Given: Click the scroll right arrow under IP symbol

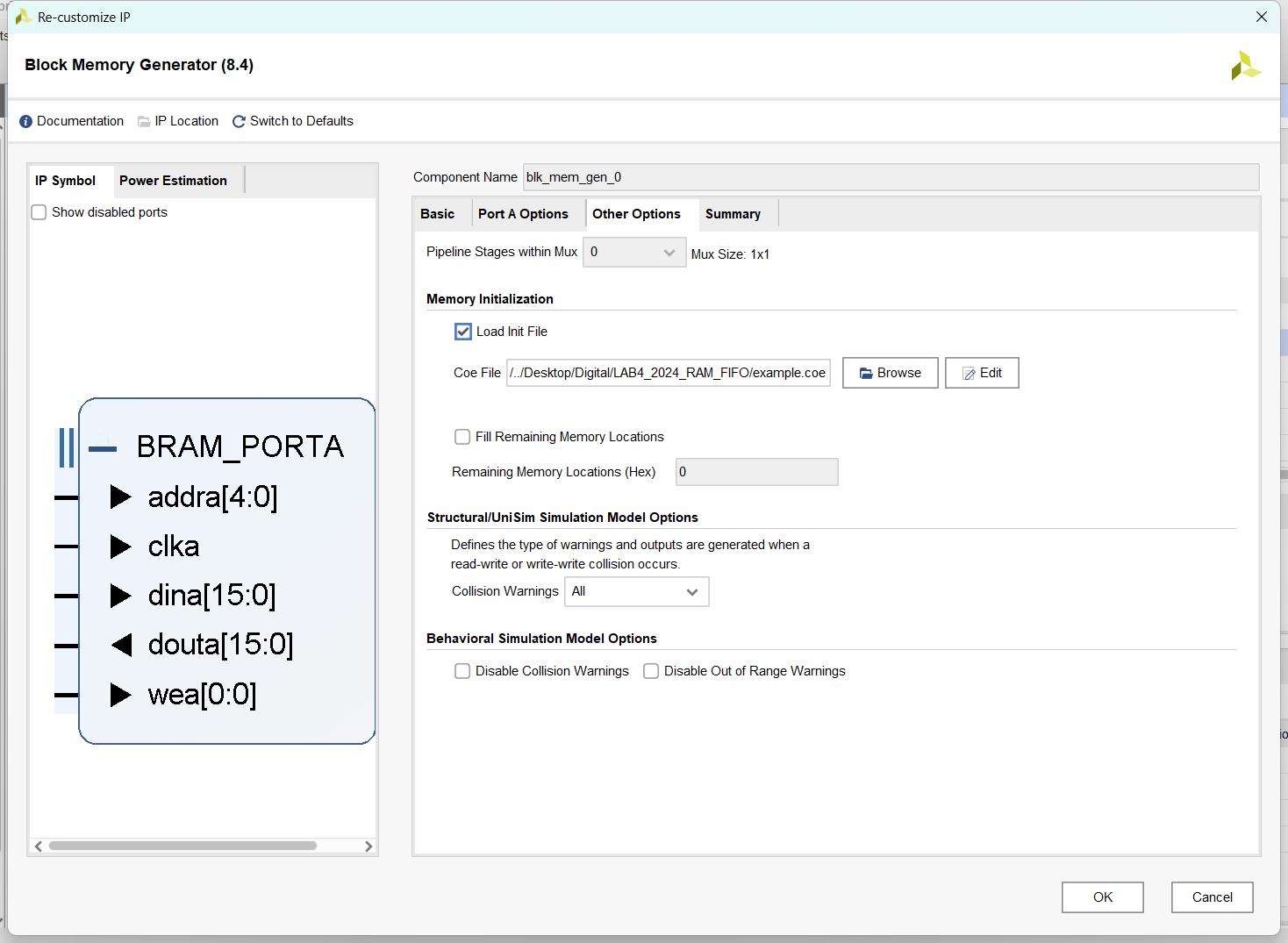Looking at the screenshot, I should (369, 846).
